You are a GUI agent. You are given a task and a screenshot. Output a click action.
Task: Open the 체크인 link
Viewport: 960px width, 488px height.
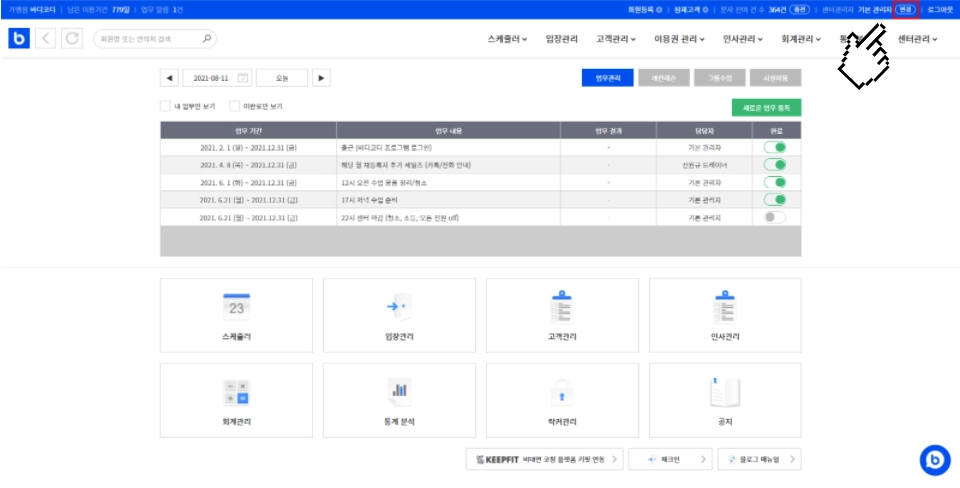(x=670, y=459)
